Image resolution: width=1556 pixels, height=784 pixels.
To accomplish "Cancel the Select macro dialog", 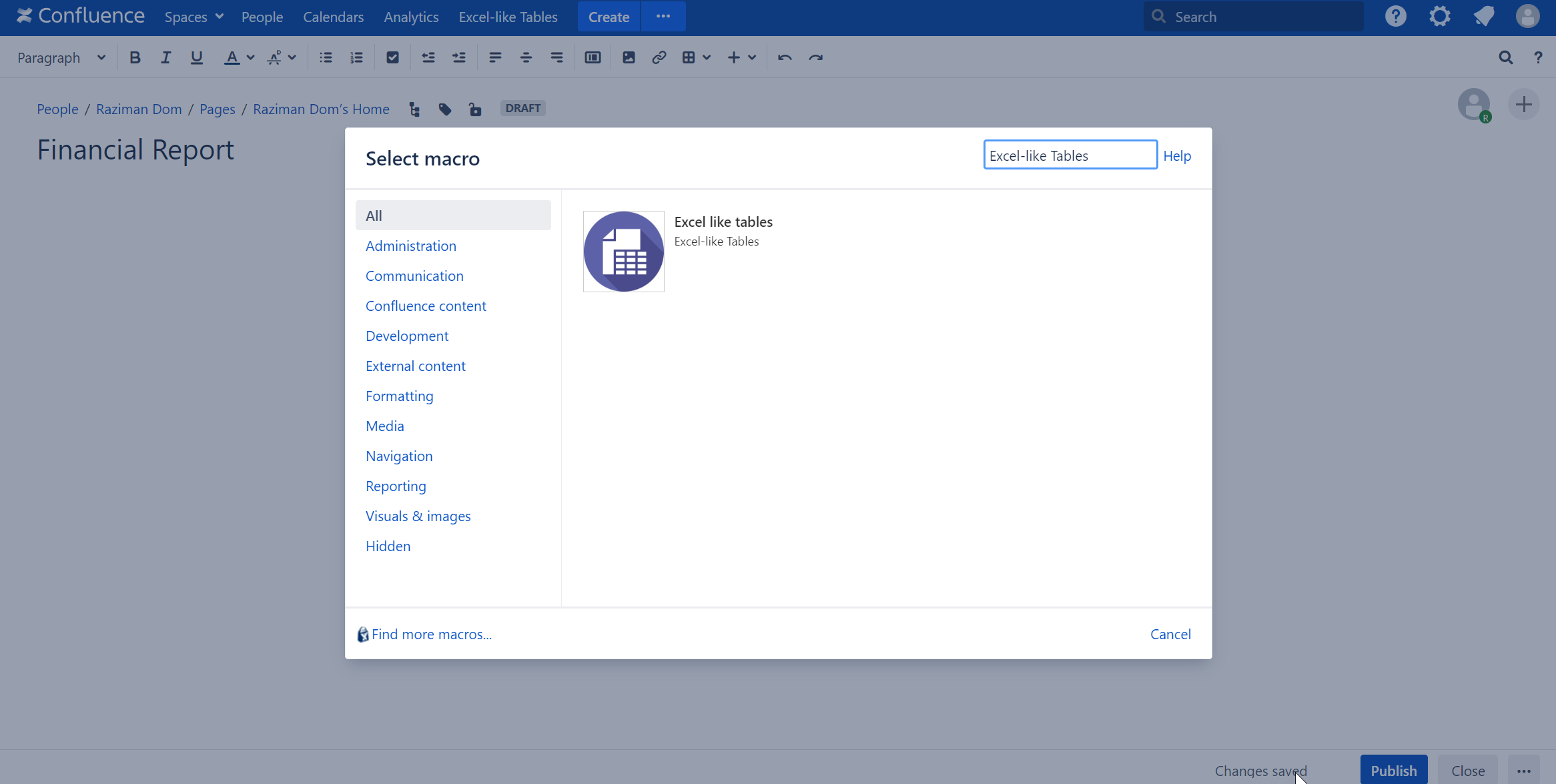I will coord(1170,635).
